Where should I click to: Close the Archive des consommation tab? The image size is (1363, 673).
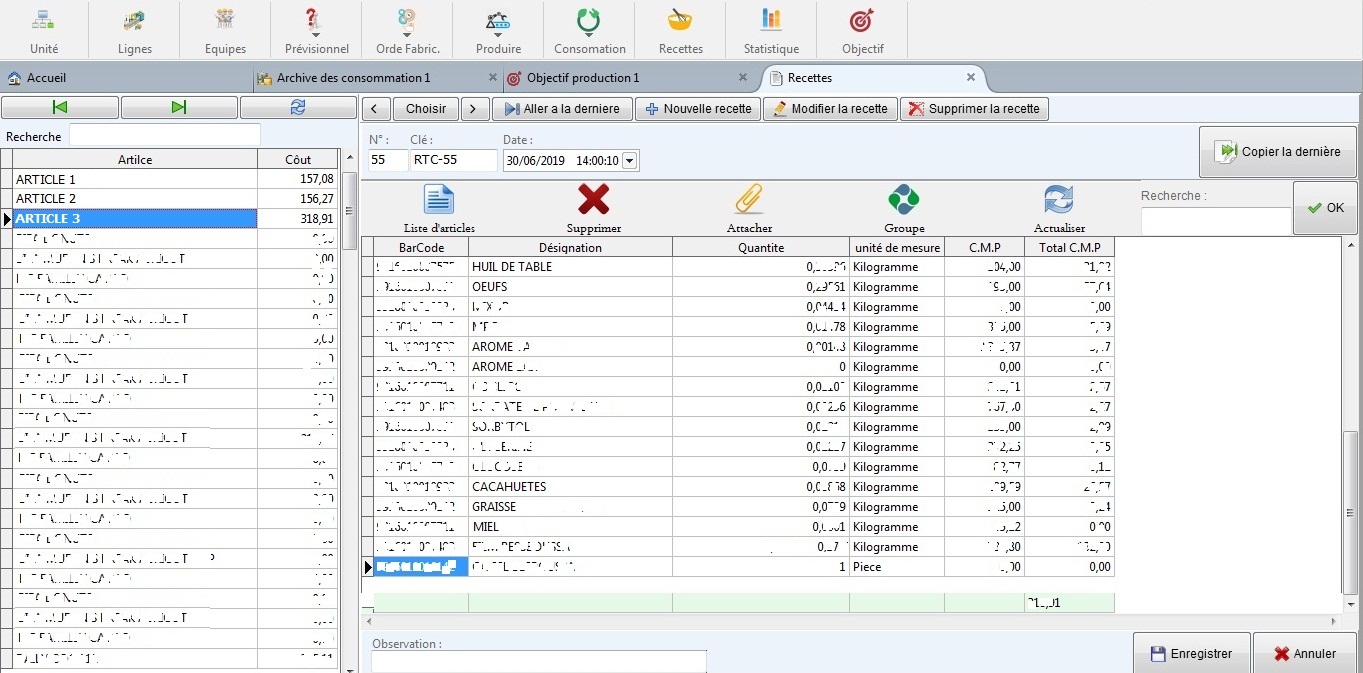492,78
